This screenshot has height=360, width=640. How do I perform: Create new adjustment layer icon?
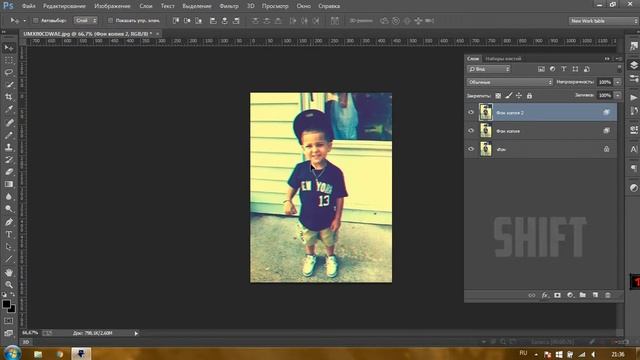click(x=570, y=295)
